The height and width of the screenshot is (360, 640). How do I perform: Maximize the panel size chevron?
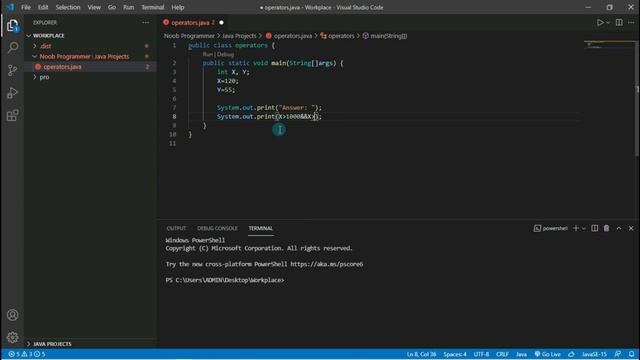(619, 228)
